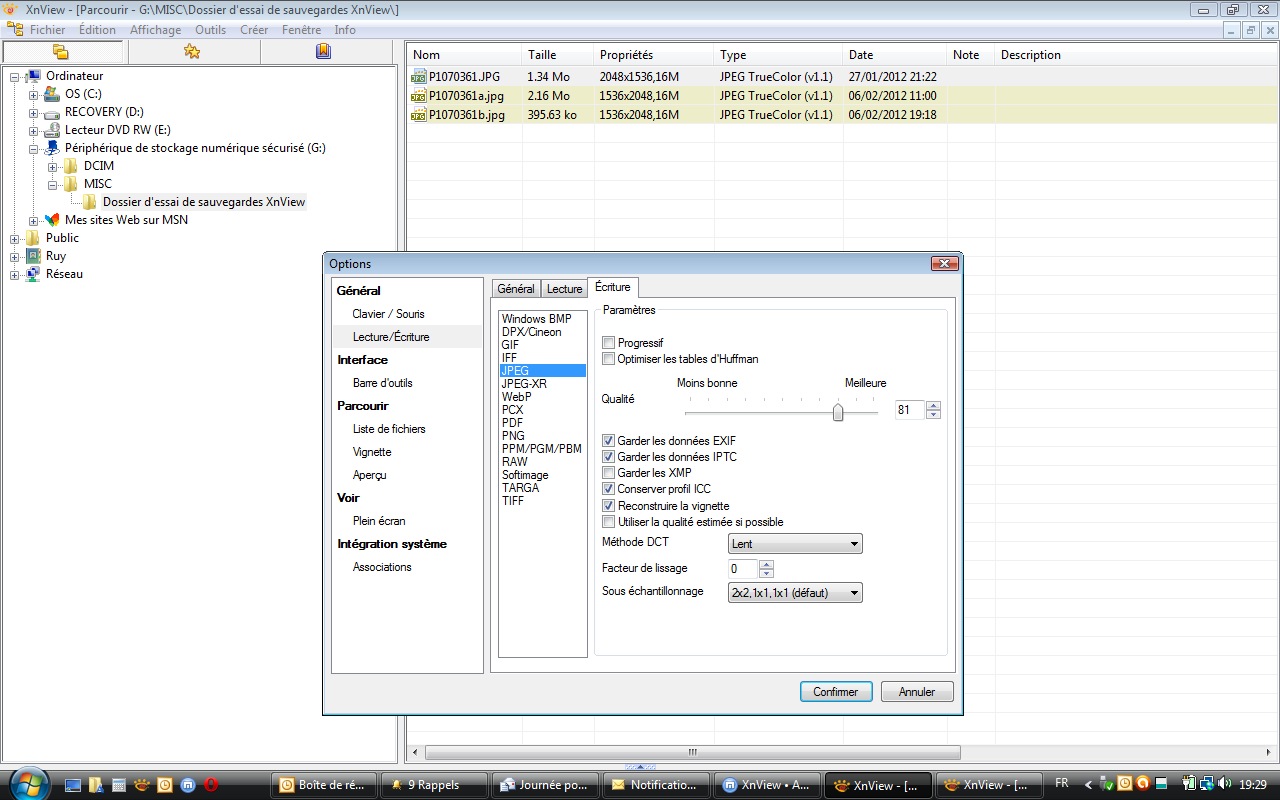Click the Show Desktop quick launch icon
The image size is (1280, 800).
[x=74, y=785]
